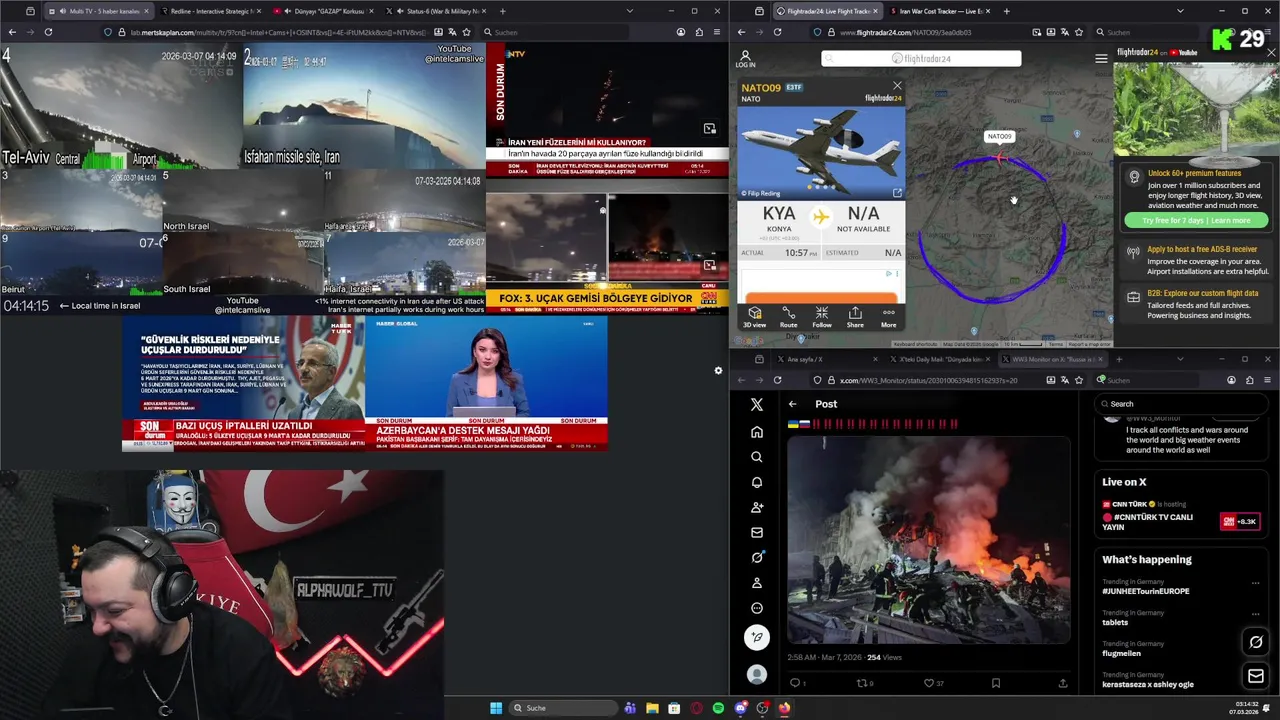Click the X logo
This screenshot has width=1280, height=720.
(x=757, y=404)
